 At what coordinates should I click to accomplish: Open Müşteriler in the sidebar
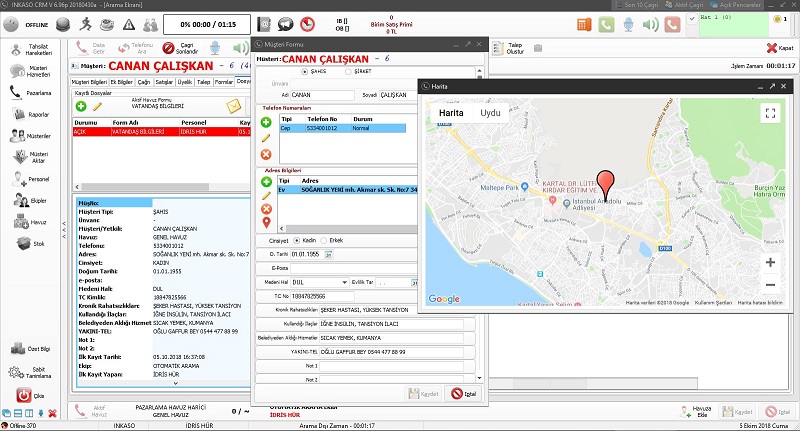point(32,136)
